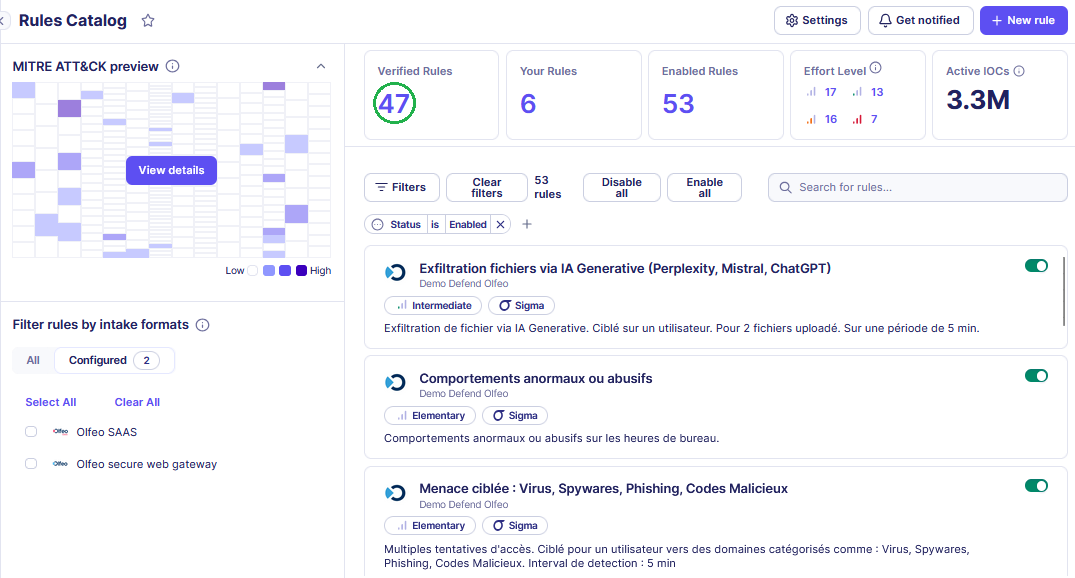
Task: Toggle off Comportements anormaux ou abusifs rule
Action: click(x=1036, y=376)
